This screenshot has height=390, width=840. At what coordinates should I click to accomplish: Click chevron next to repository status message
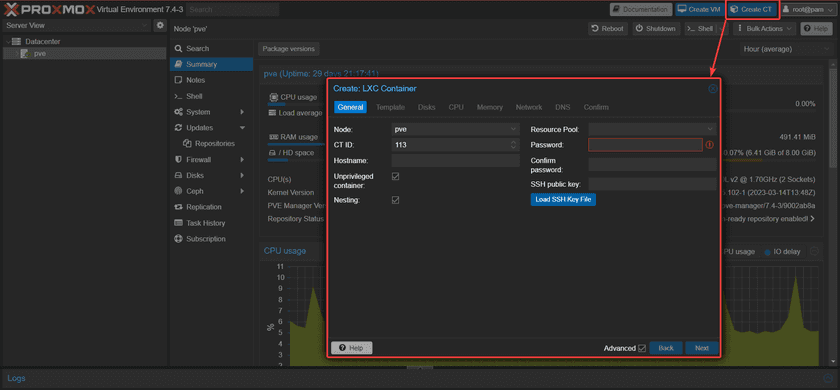click(x=813, y=219)
